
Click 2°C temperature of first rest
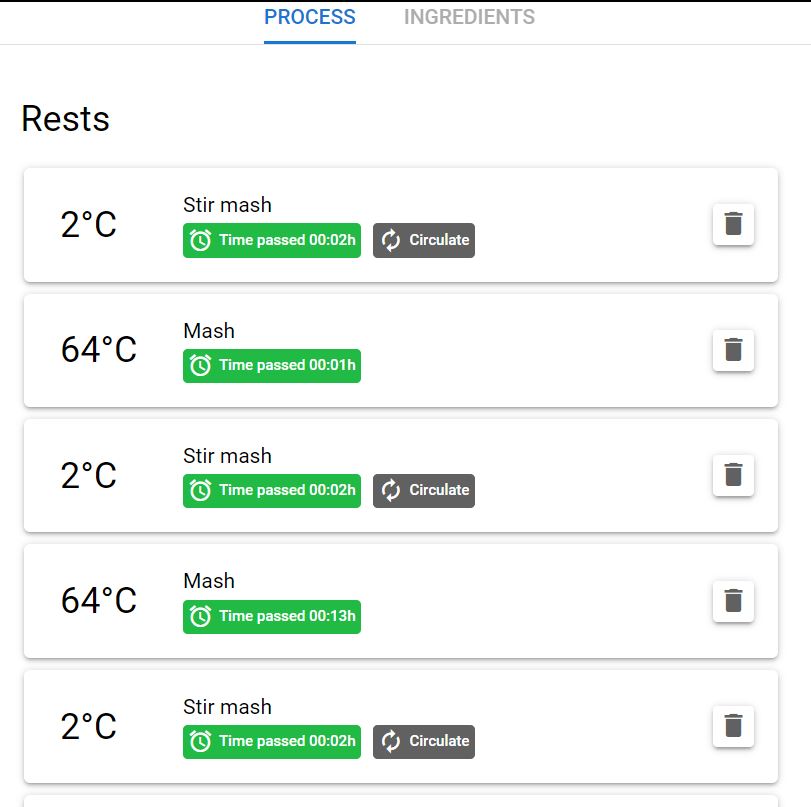pyautogui.click(x=89, y=225)
